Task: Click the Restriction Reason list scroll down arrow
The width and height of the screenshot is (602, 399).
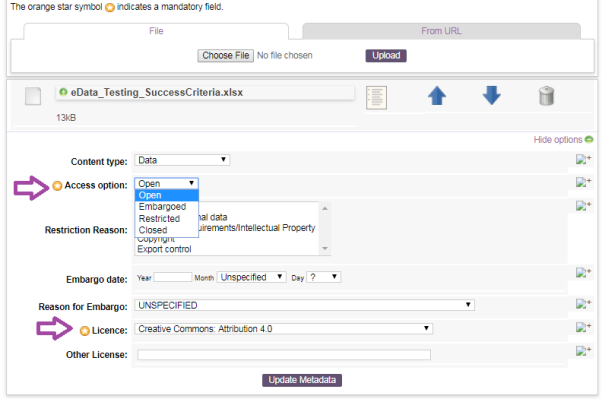Action: [325, 248]
